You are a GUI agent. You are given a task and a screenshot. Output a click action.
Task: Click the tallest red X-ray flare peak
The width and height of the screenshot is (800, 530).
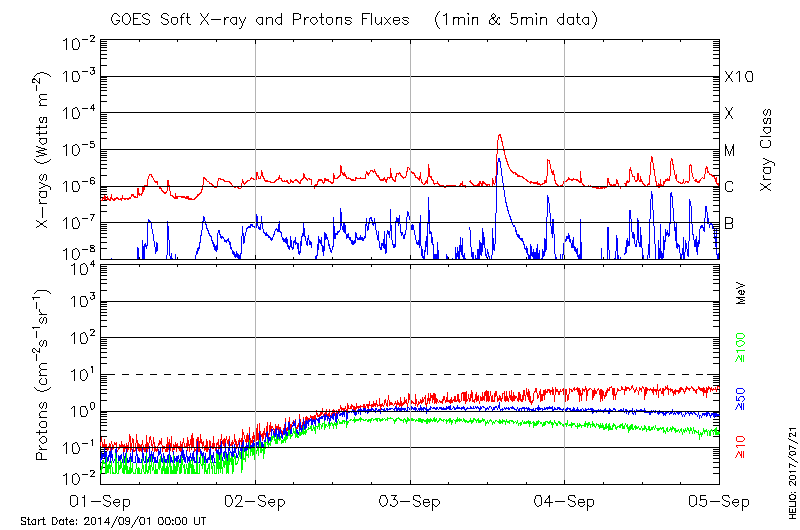pos(498,136)
